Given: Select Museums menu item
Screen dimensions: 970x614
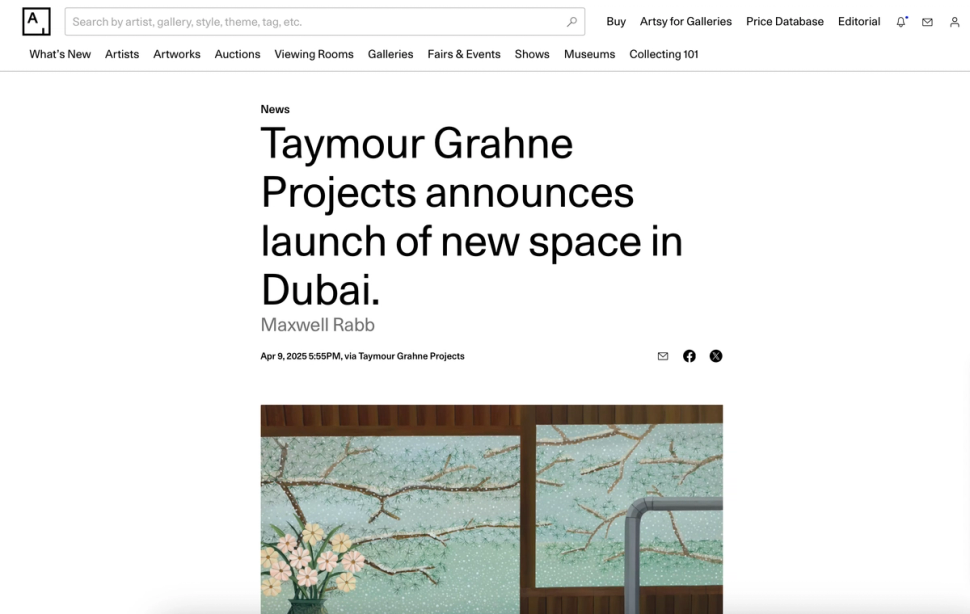Looking at the screenshot, I should tap(590, 54).
